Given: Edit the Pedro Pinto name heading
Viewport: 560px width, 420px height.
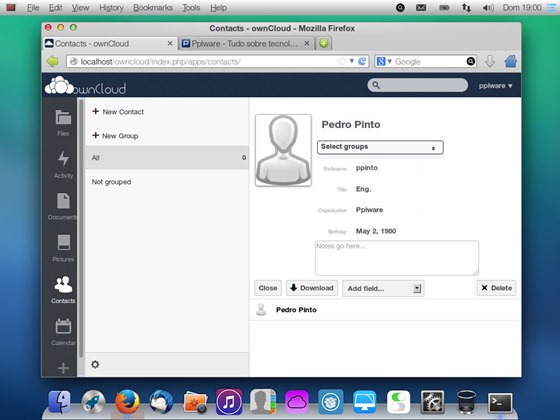Looking at the screenshot, I should click(351, 124).
